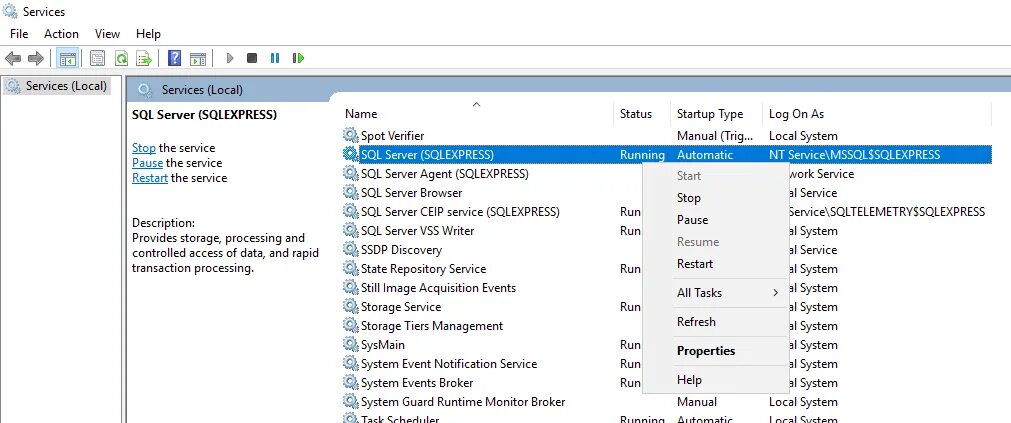Image resolution: width=1011 pixels, height=423 pixels.
Task: Click the Restart Service toolbar icon
Action: (x=298, y=58)
